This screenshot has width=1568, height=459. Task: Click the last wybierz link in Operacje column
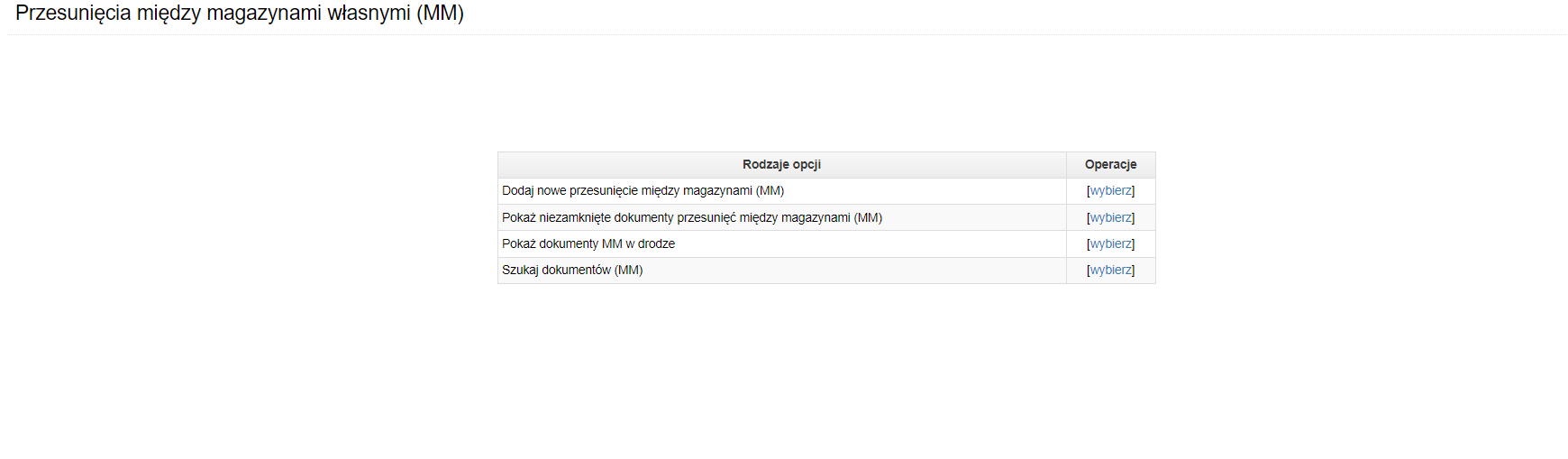click(x=1110, y=270)
